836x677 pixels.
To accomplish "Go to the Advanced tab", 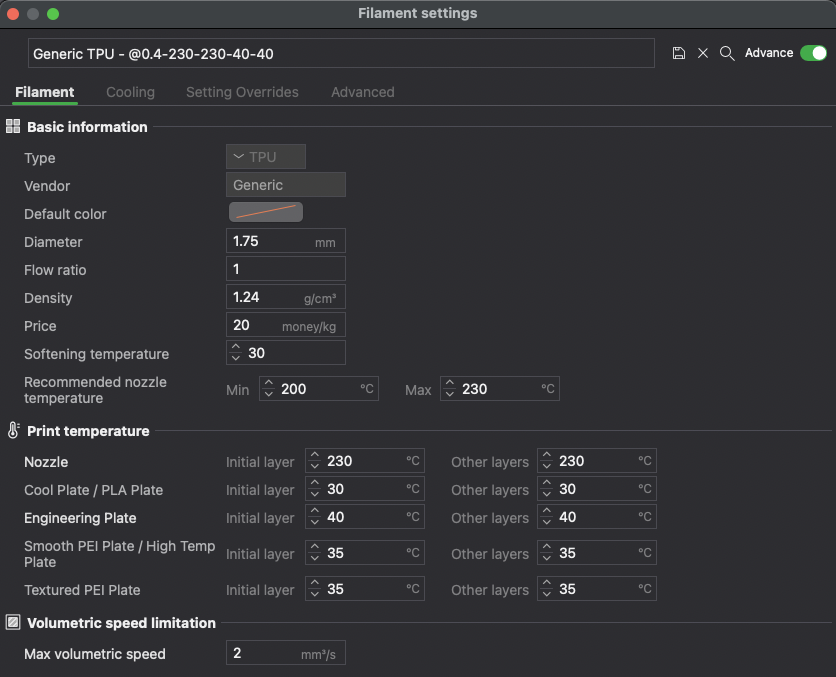I will (362, 92).
